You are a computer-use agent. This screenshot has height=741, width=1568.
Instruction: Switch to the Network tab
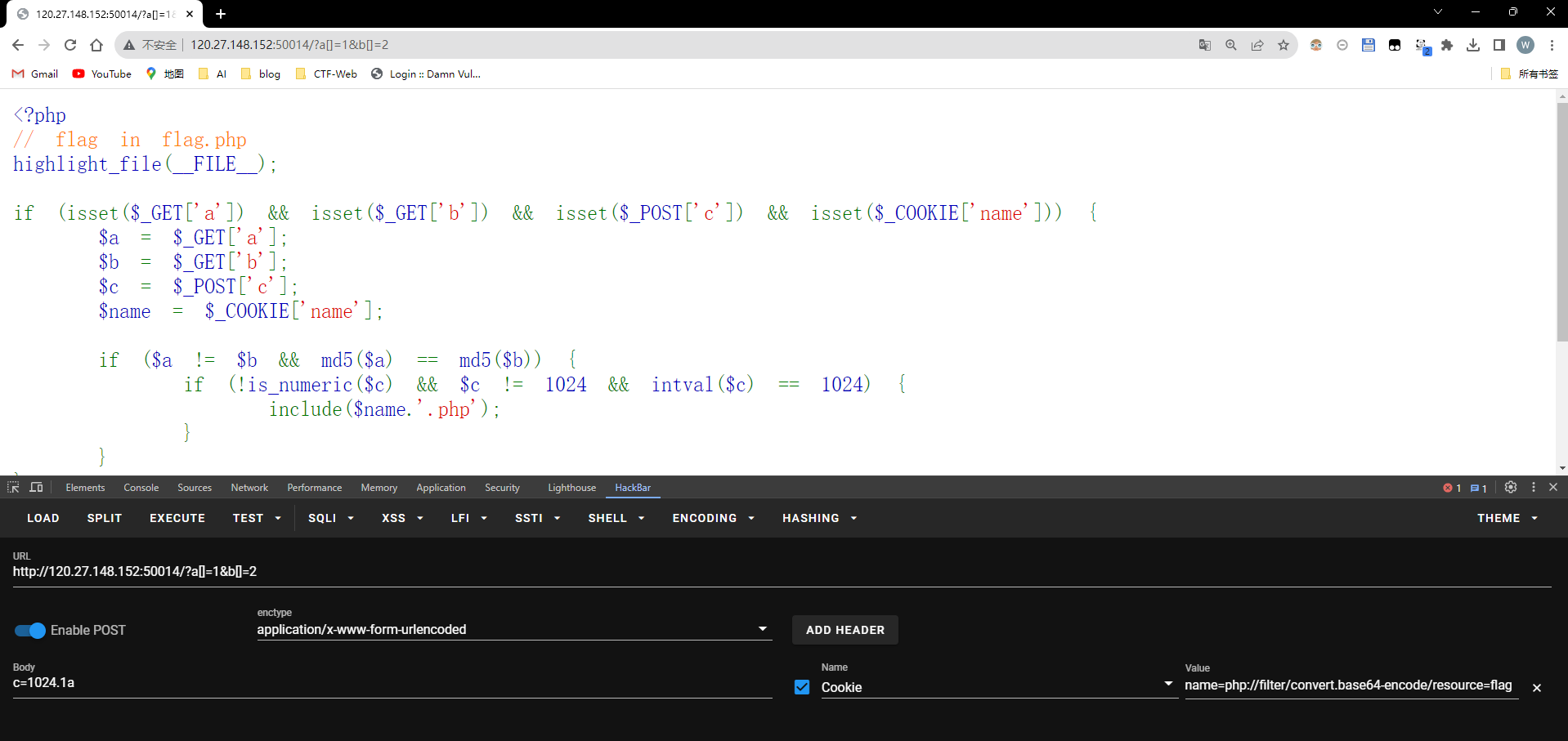point(249,488)
